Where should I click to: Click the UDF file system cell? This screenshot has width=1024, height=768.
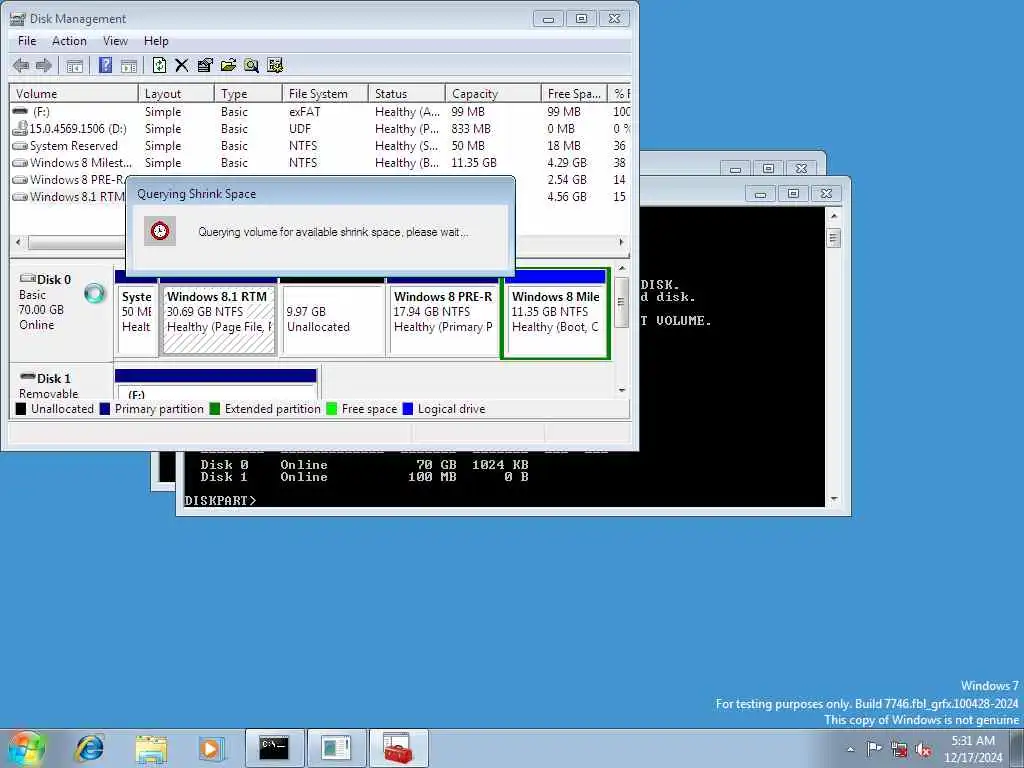(300, 129)
